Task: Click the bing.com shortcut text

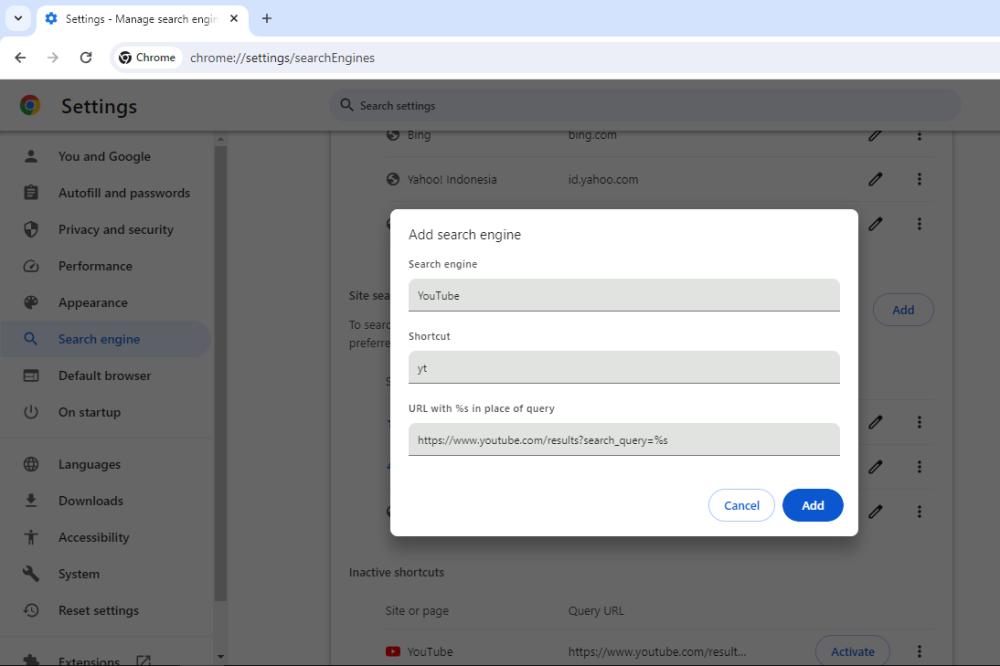Action: click(x=592, y=135)
